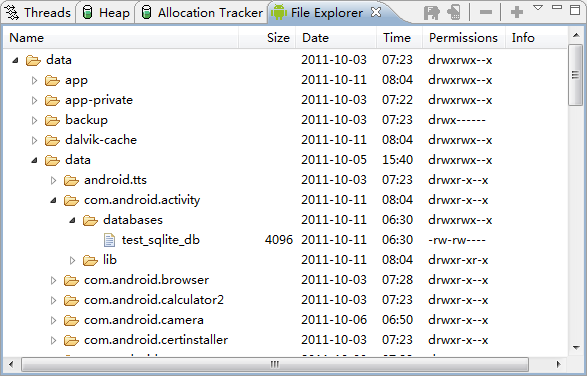Expand the dalvik-cache folder

click(x=34, y=140)
